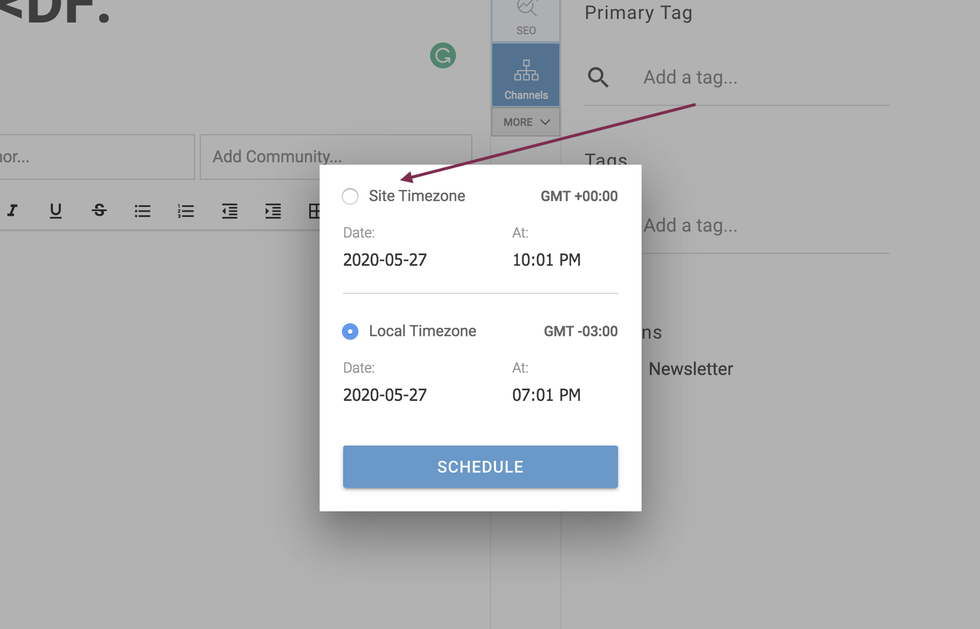Decrease text indentation
Image resolution: width=980 pixels, height=629 pixels.
229,210
